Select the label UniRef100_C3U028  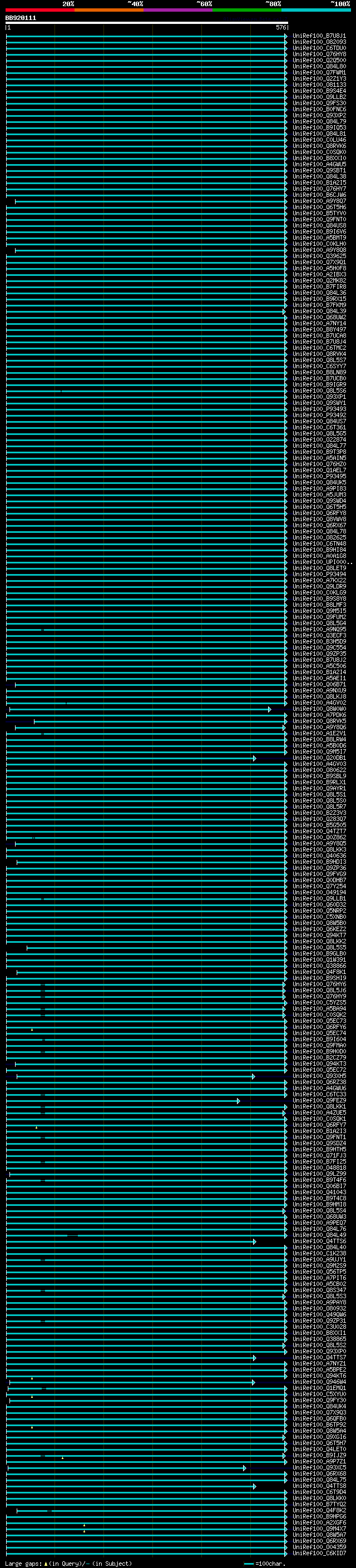click(319, 1327)
